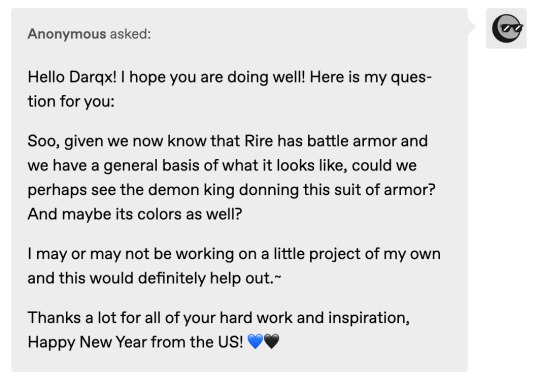Click the blue heart emoji
Viewport: 540px width, 382px height.
(x=255, y=342)
